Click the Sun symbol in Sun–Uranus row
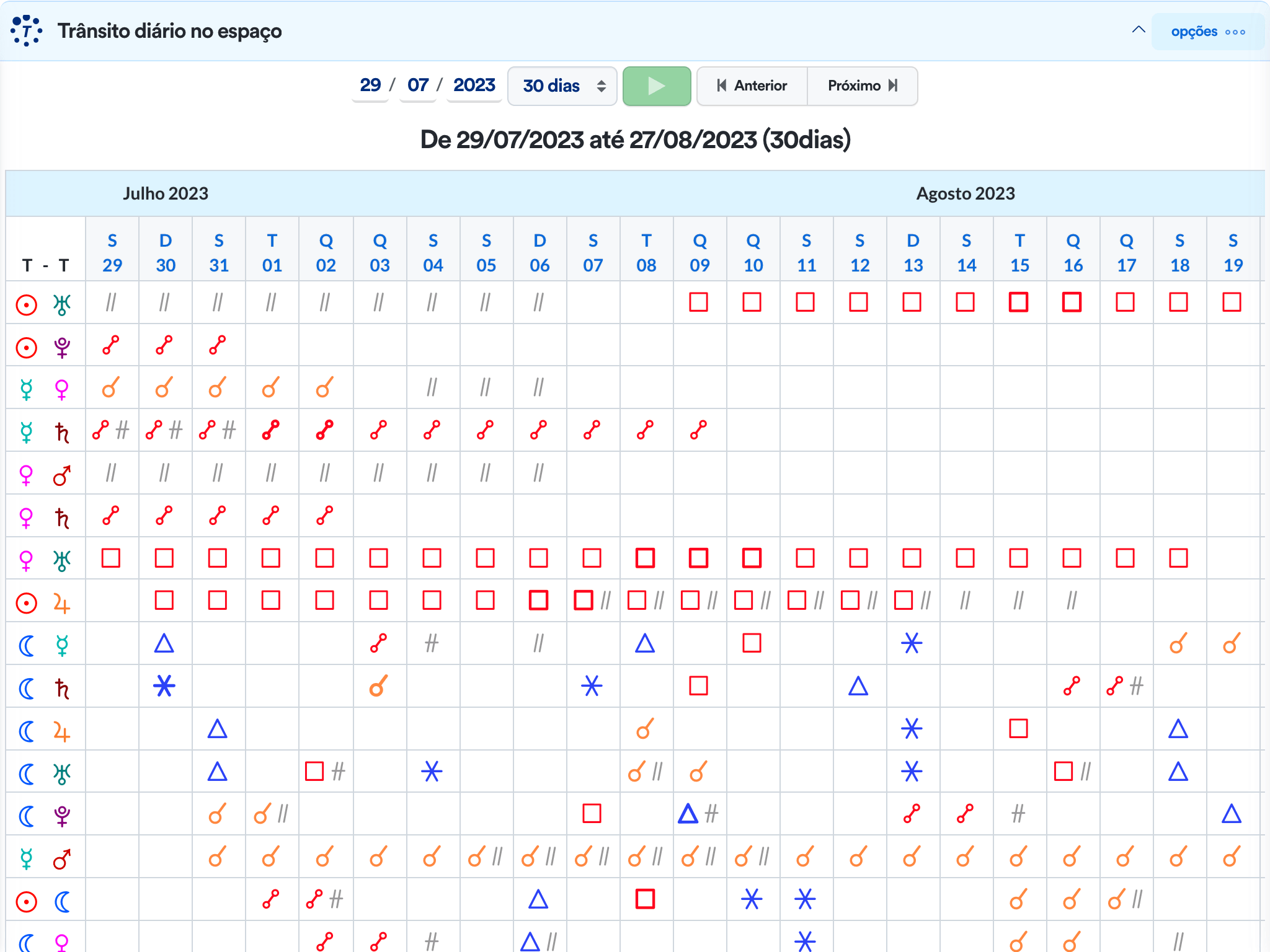 coord(27,305)
